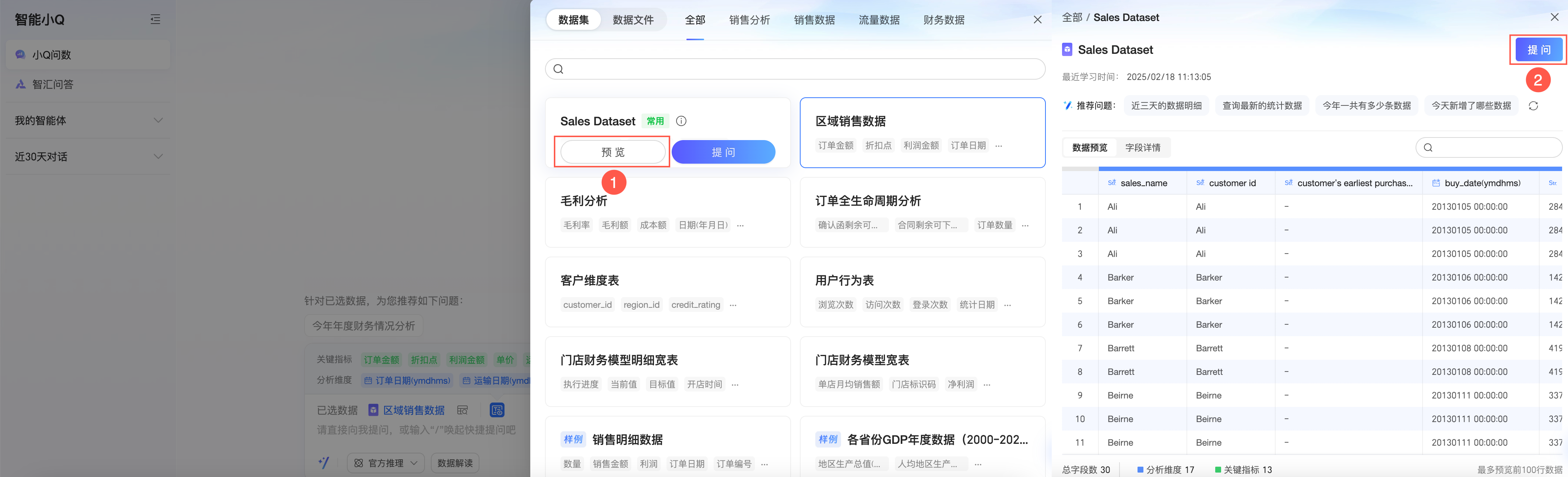Click the data preview icon beside 区域销售数据
Screen dimensions: 1568x477
point(463,410)
